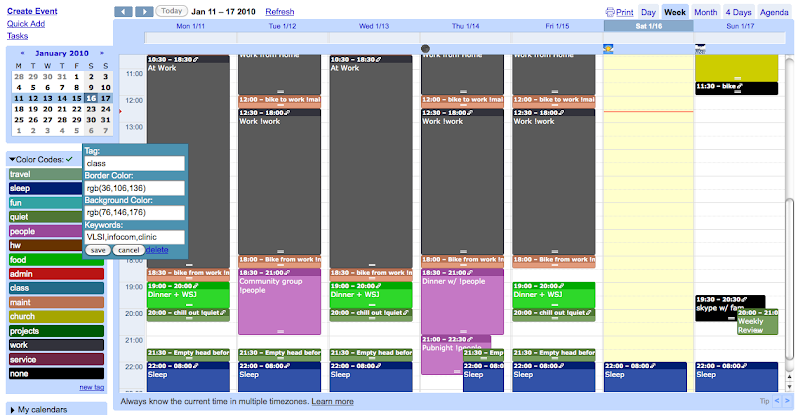800x415 pixels.
Task: Select the sleep color code
Action: click(x=45, y=188)
